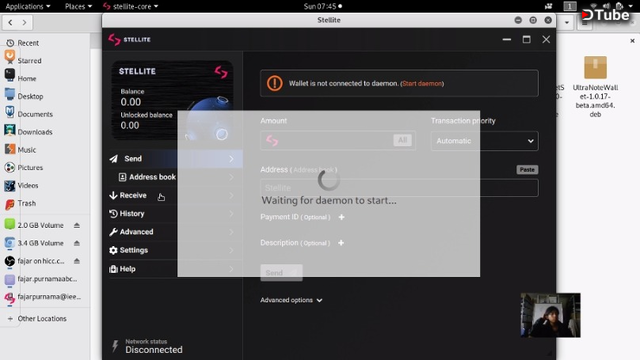Go forward in file manager
The height and width of the screenshot is (360, 640).
(x=24, y=22)
